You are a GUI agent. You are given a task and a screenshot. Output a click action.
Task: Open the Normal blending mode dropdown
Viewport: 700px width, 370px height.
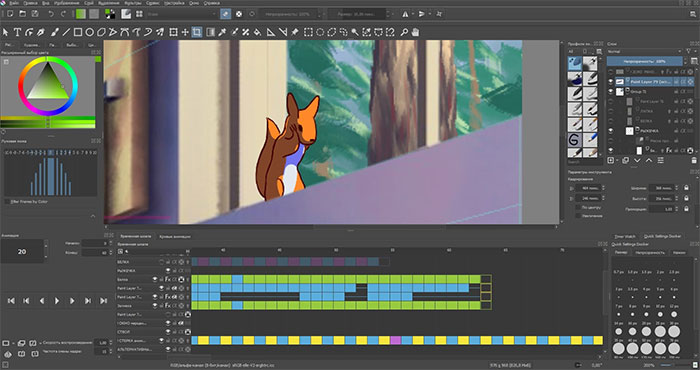click(645, 51)
